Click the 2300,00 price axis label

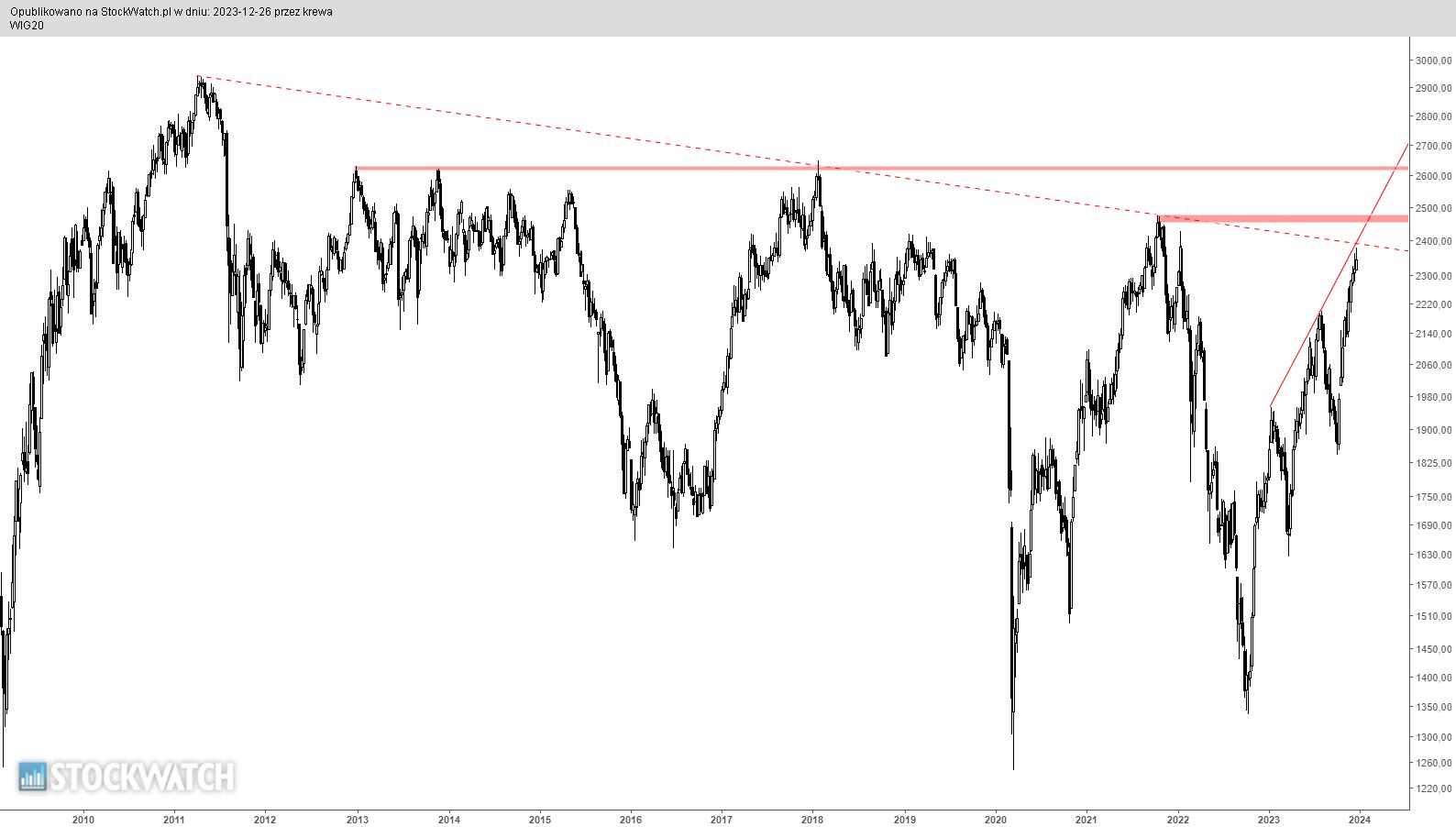[x=1433, y=276]
